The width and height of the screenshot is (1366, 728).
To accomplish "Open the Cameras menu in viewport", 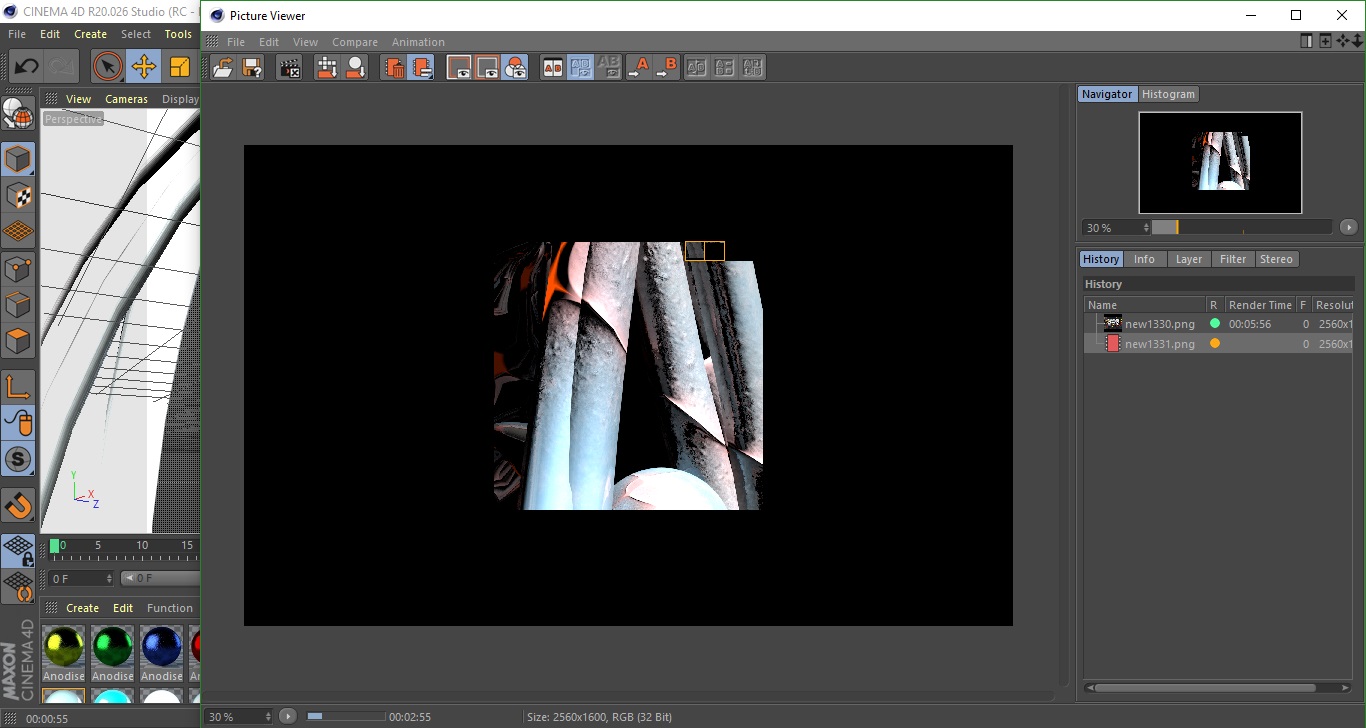I will [x=126, y=99].
